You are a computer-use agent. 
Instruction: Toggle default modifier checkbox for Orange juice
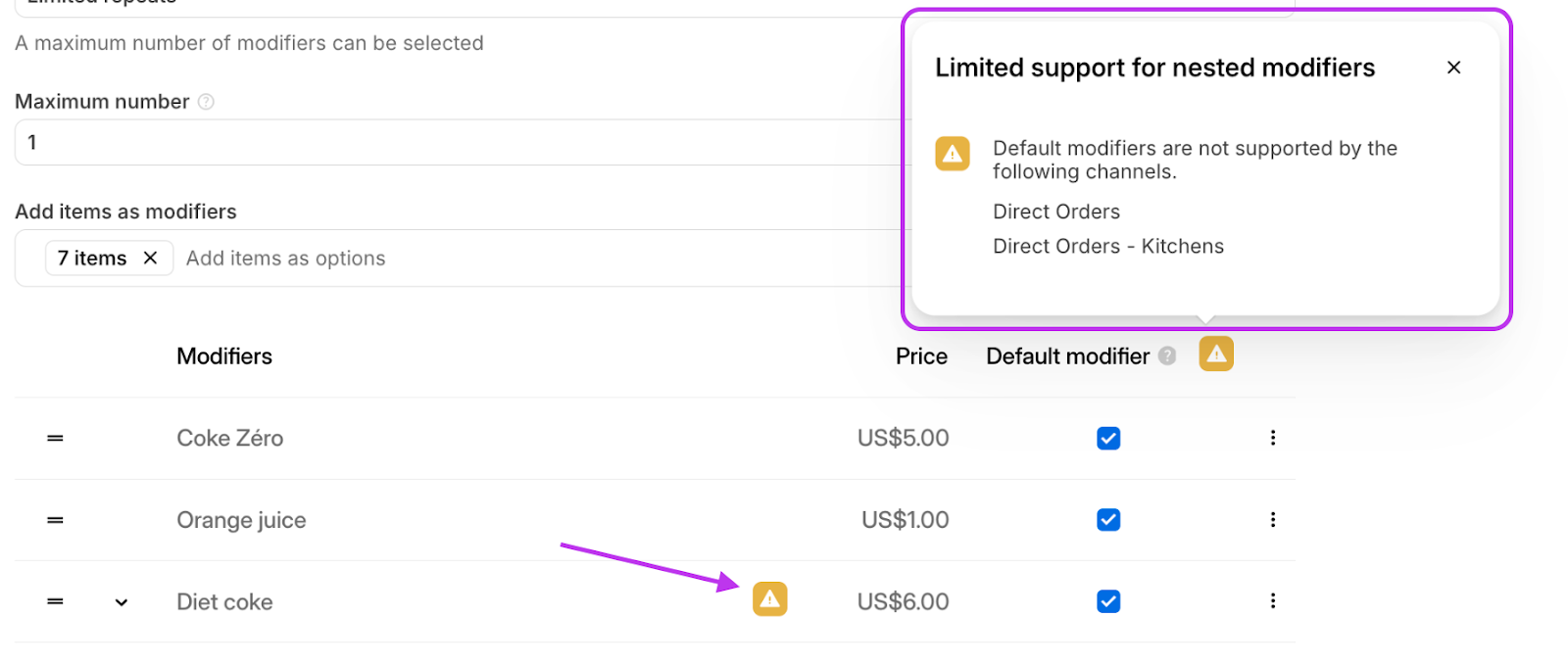(x=1108, y=519)
